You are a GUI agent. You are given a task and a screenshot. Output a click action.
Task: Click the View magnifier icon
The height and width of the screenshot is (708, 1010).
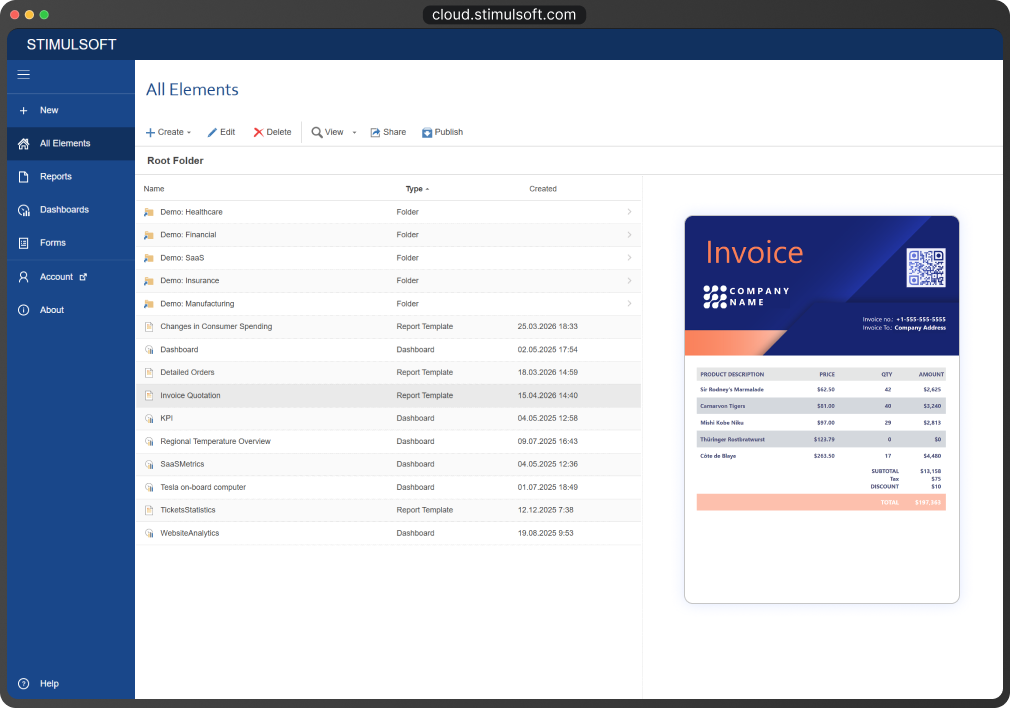[x=317, y=132]
